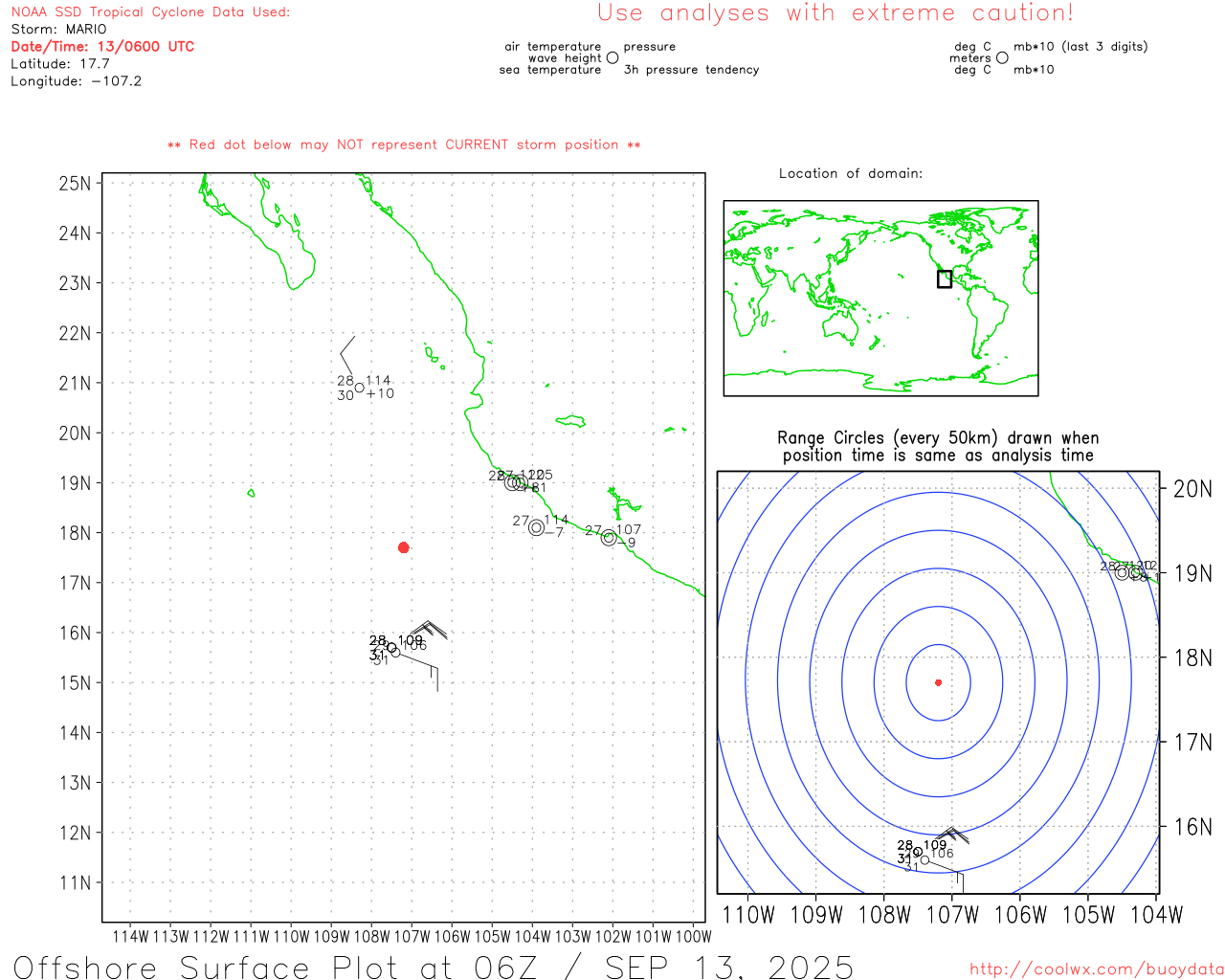Click 'NOAA SSD Tropical Cyclone Data Used:' header
This screenshot has height=980, width=1225.
click(x=150, y=12)
